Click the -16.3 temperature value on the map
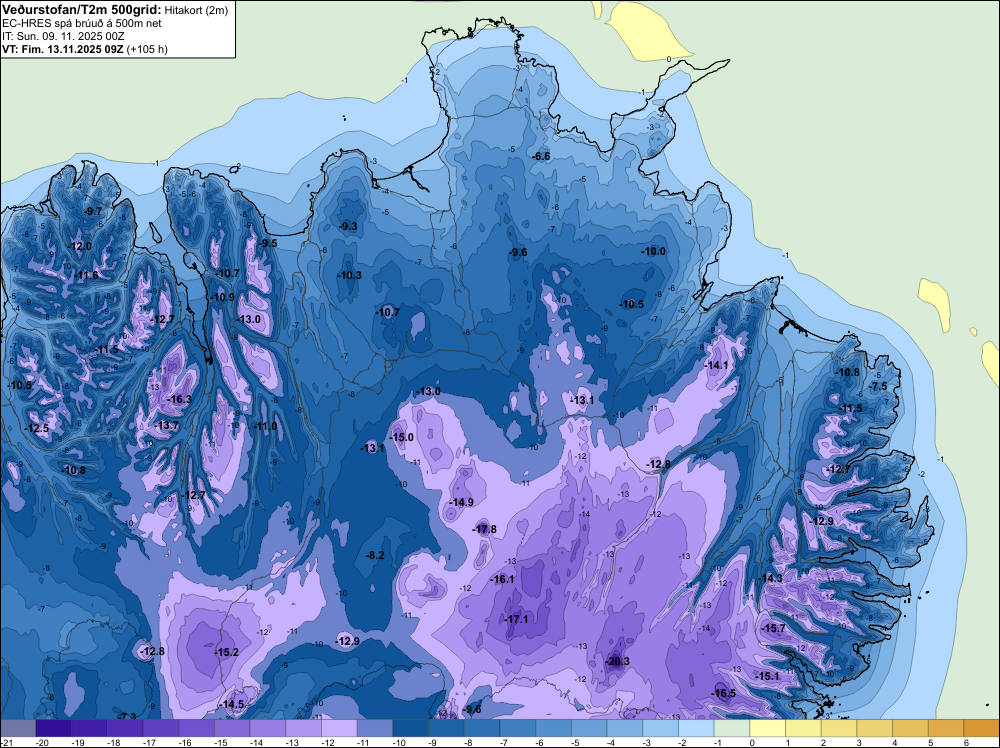 (x=179, y=399)
